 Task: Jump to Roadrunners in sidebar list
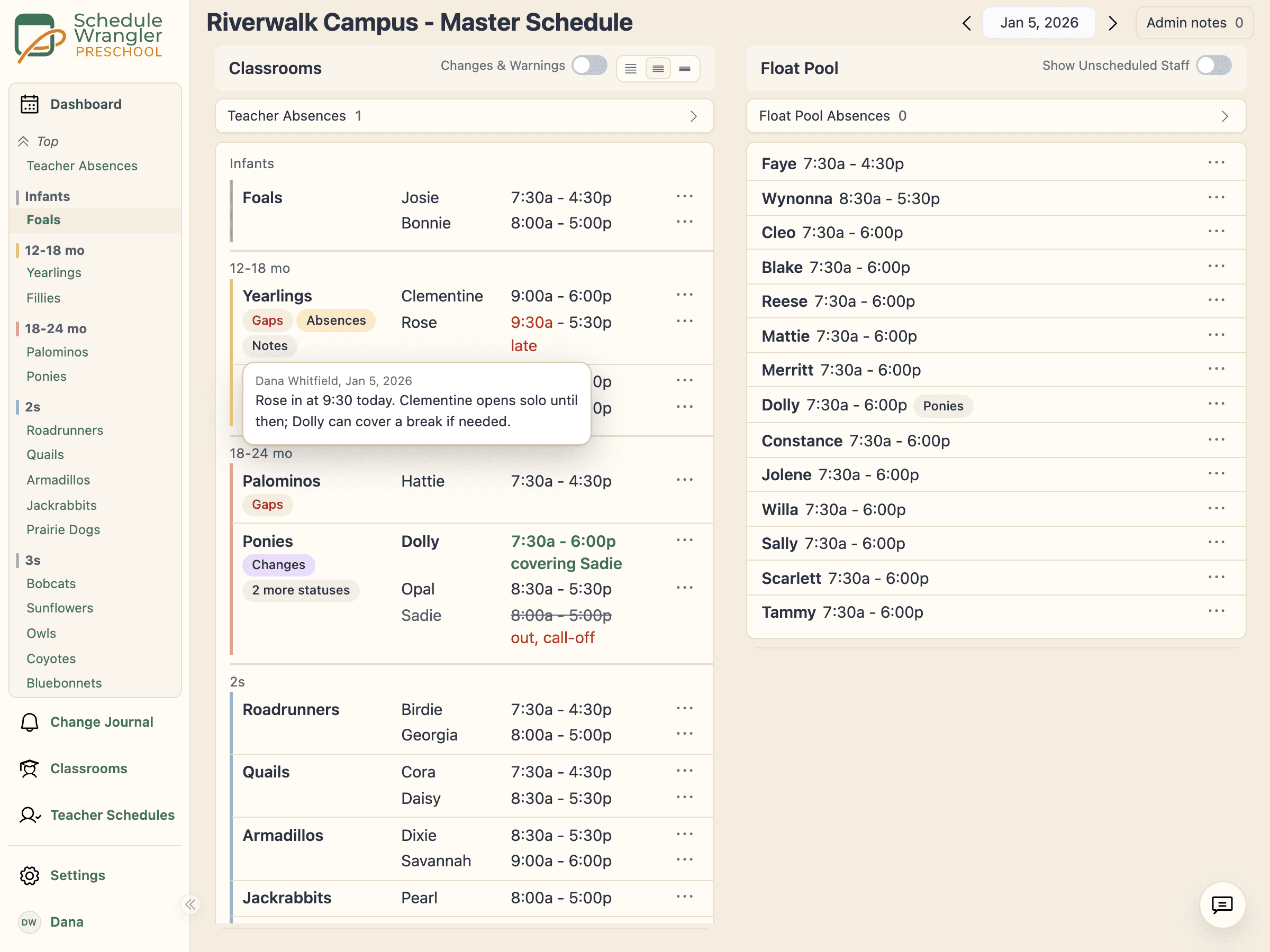pyautogui.click(x=65, y=431)
